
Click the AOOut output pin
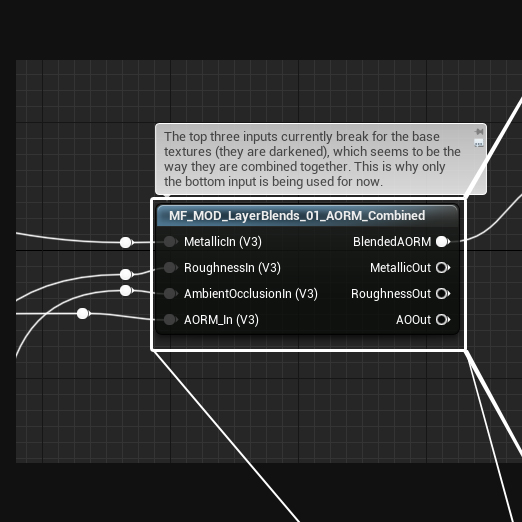pos(443,320)
